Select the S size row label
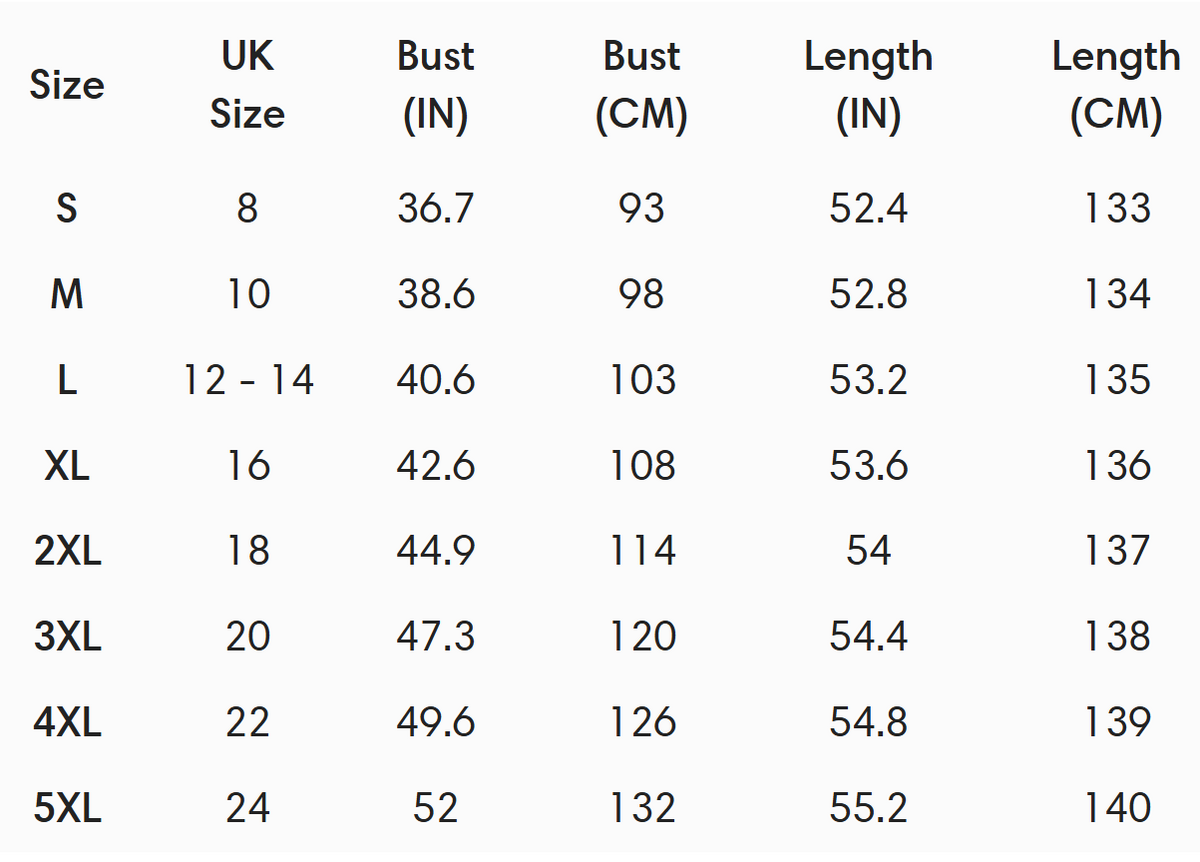 (66, 208)
